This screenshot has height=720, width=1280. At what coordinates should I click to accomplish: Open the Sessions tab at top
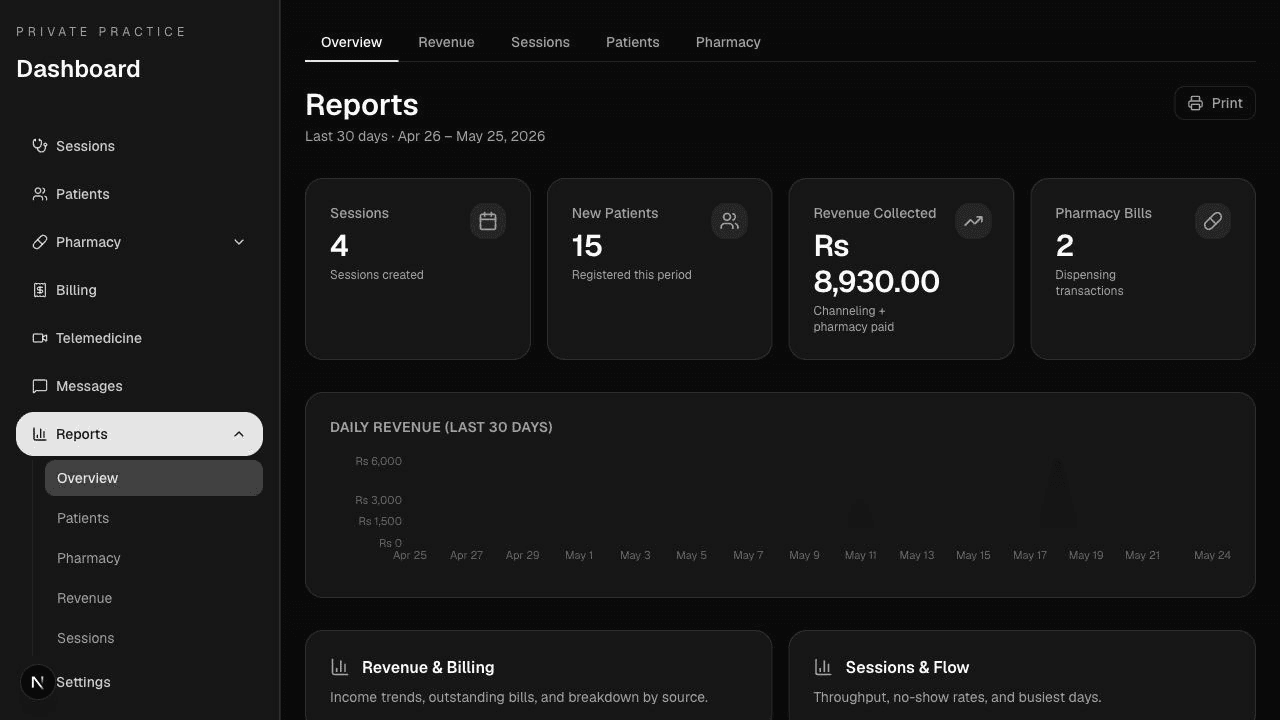540,42
